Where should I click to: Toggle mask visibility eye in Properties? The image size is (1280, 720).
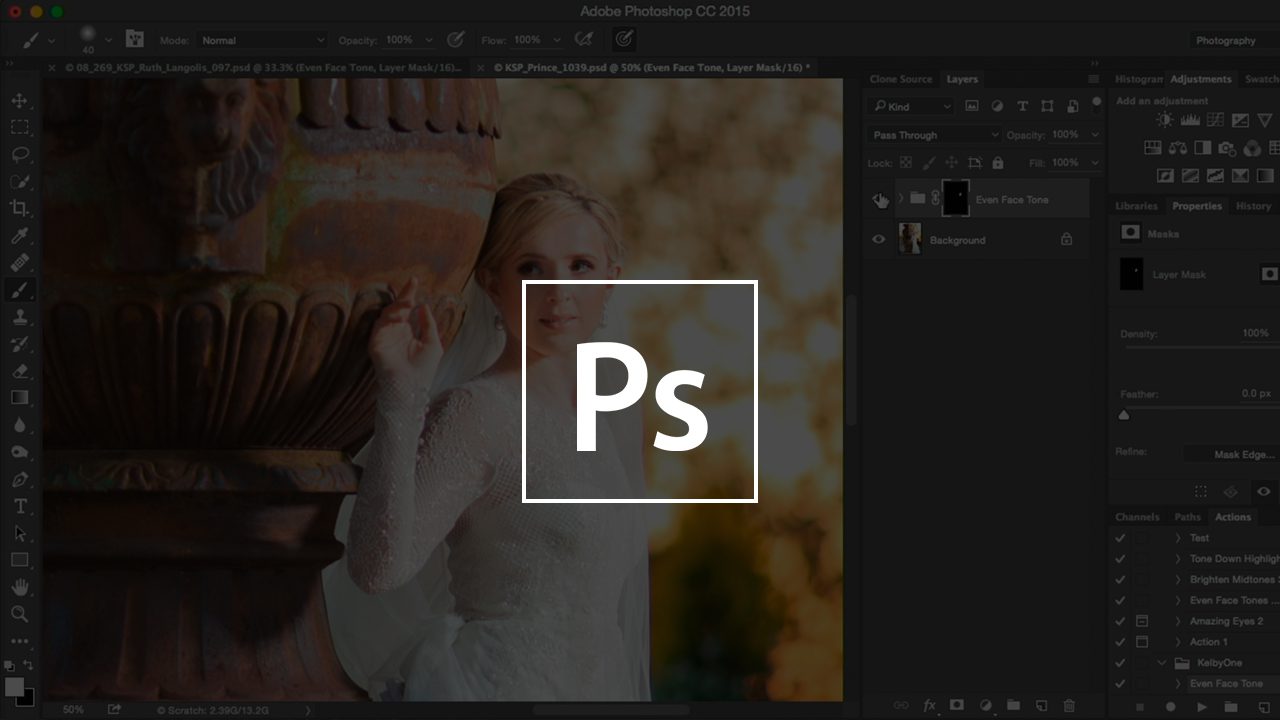(x=1263, y=491)
